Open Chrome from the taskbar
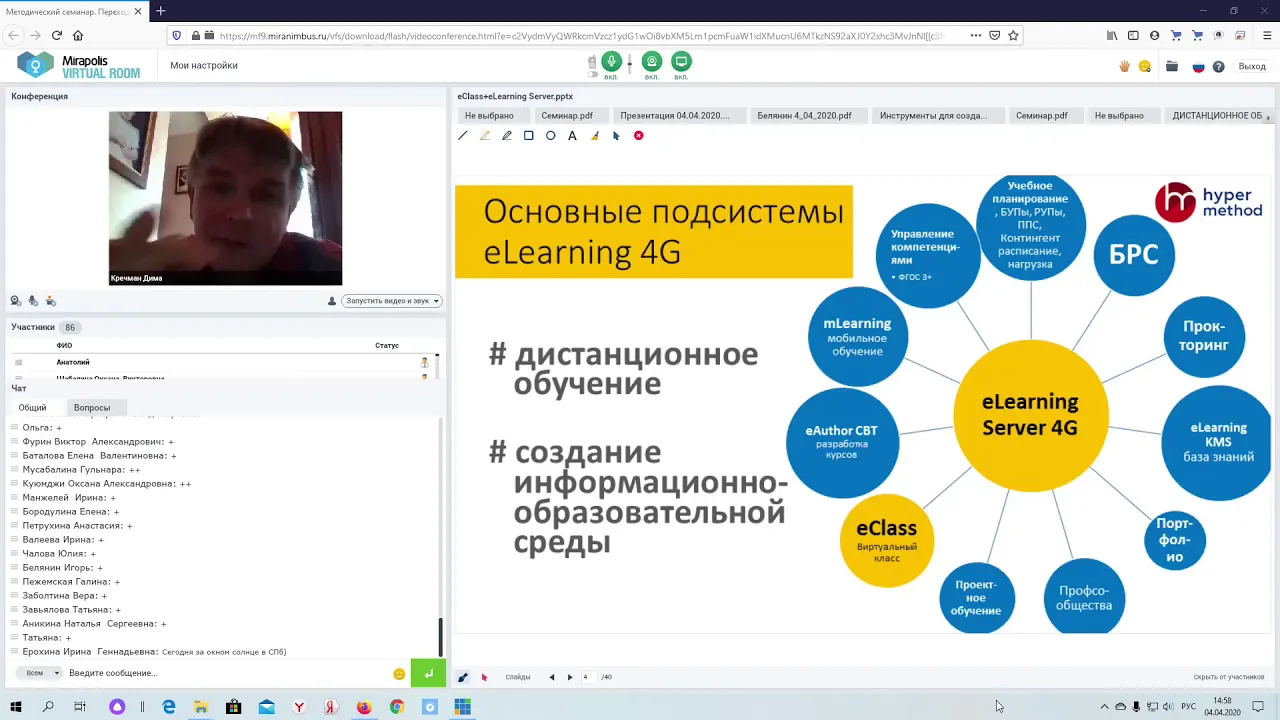This screenshot has height=720, width=1280. 397,707
